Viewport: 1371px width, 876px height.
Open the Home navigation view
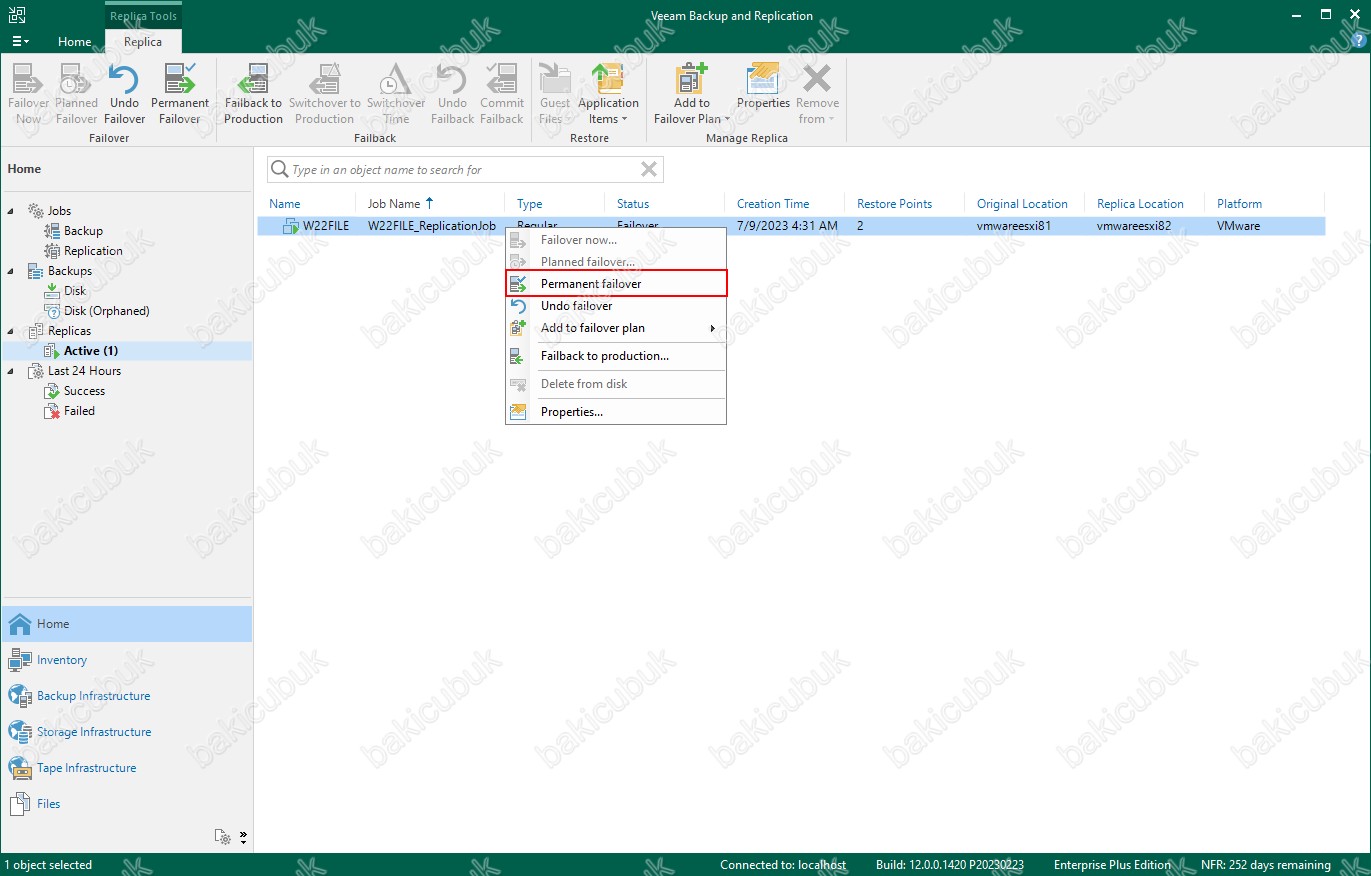[x=126, y=624]
